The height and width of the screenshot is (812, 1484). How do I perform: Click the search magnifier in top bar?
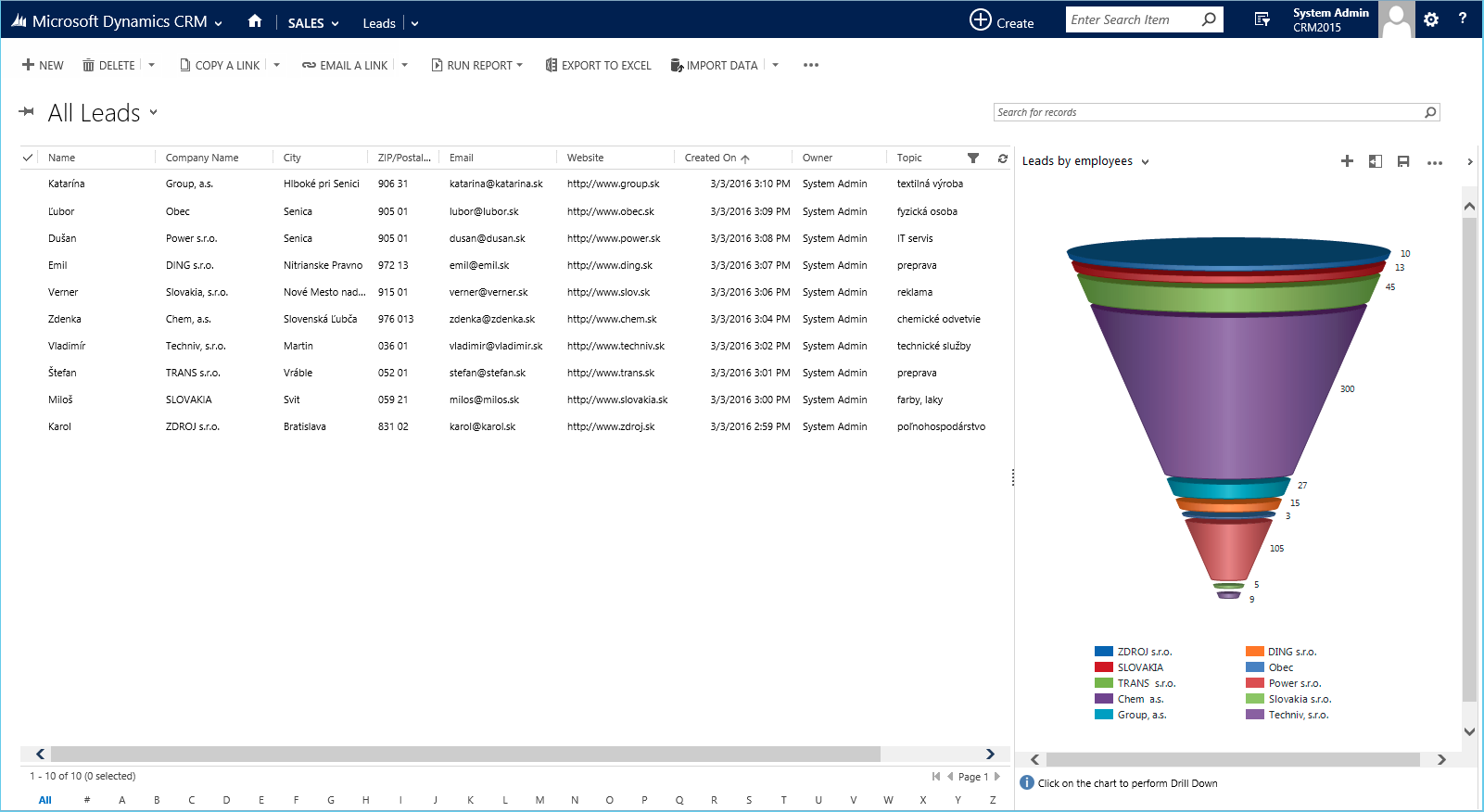pos(1209,19)
